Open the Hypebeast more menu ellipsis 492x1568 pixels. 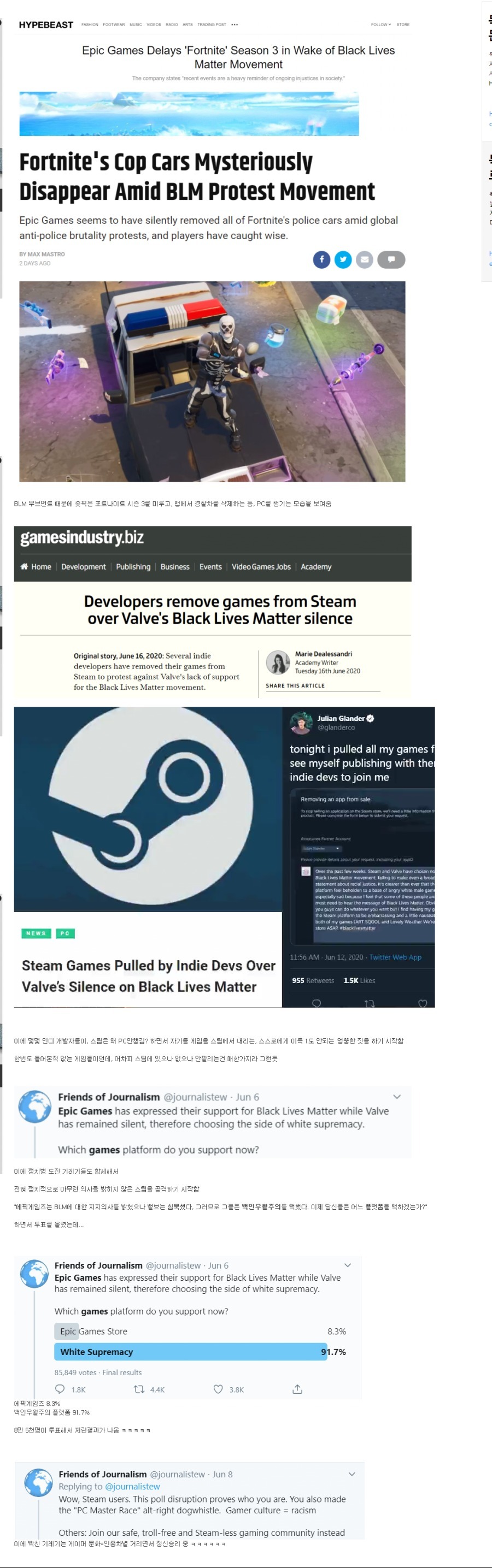(x=235, y=25)
